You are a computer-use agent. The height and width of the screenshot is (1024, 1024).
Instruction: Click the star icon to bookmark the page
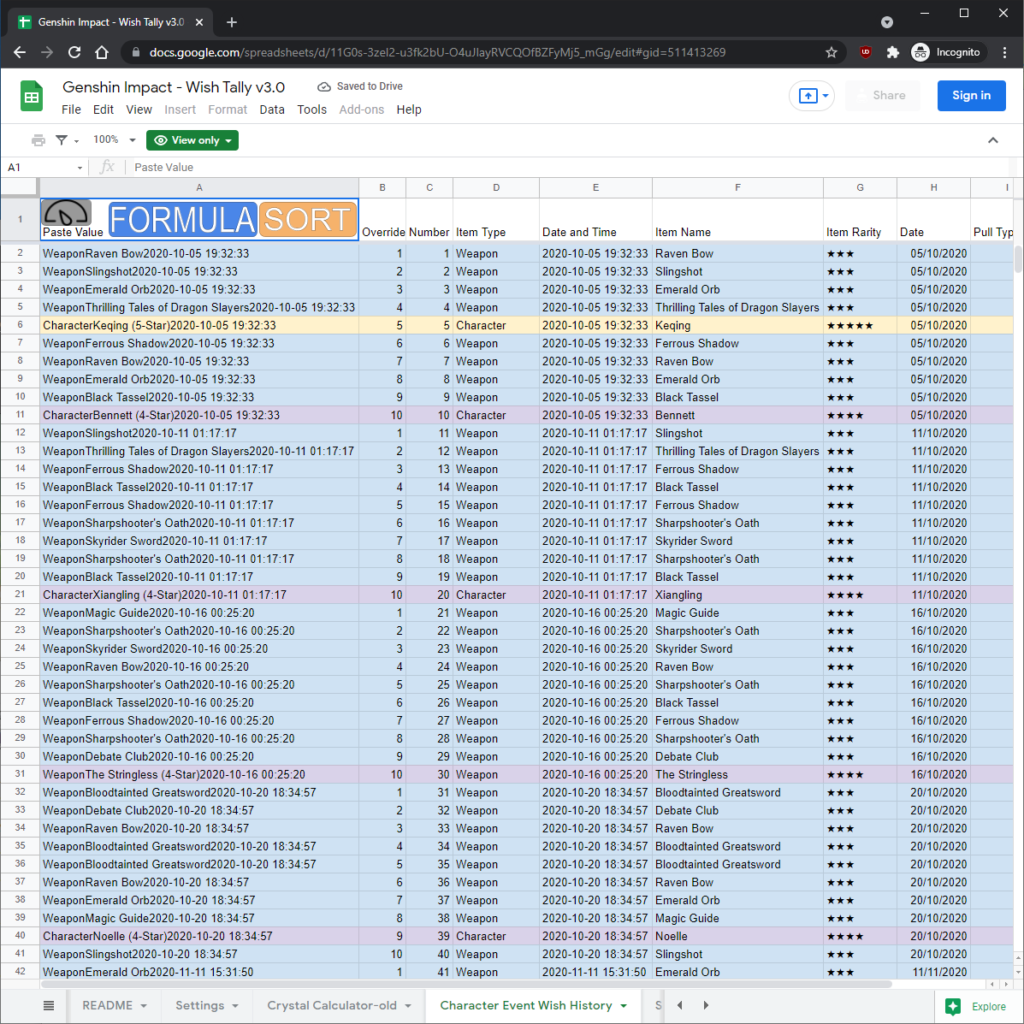831,52
